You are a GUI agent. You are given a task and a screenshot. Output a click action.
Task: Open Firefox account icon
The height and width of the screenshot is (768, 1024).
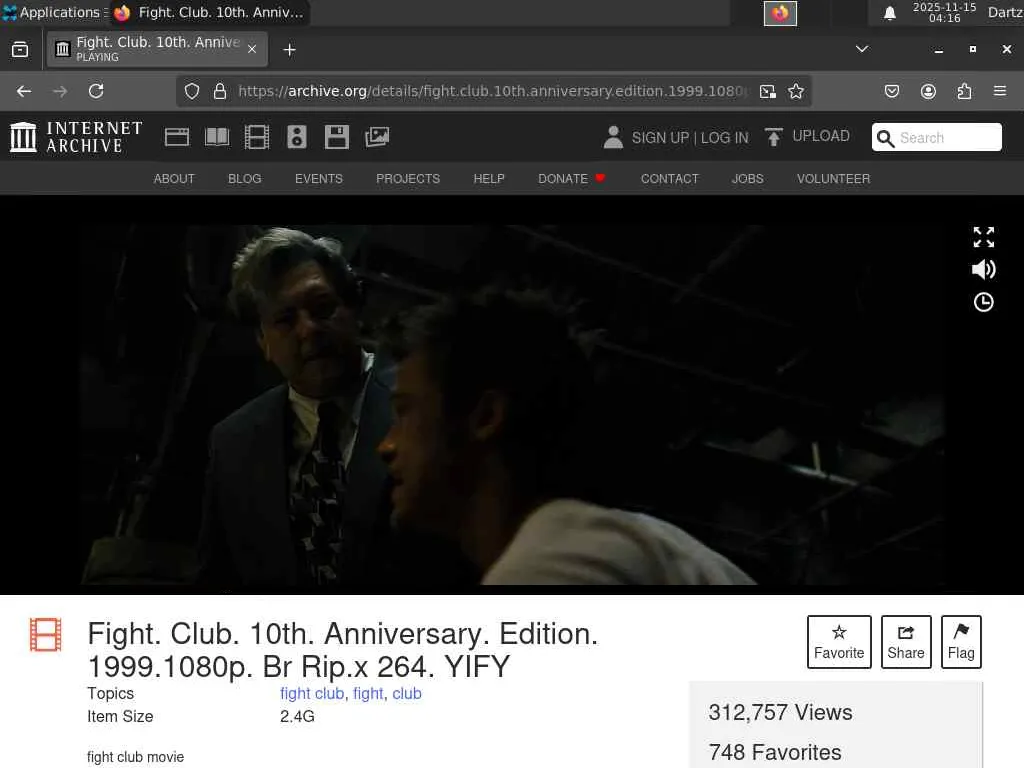click(928, 91)
